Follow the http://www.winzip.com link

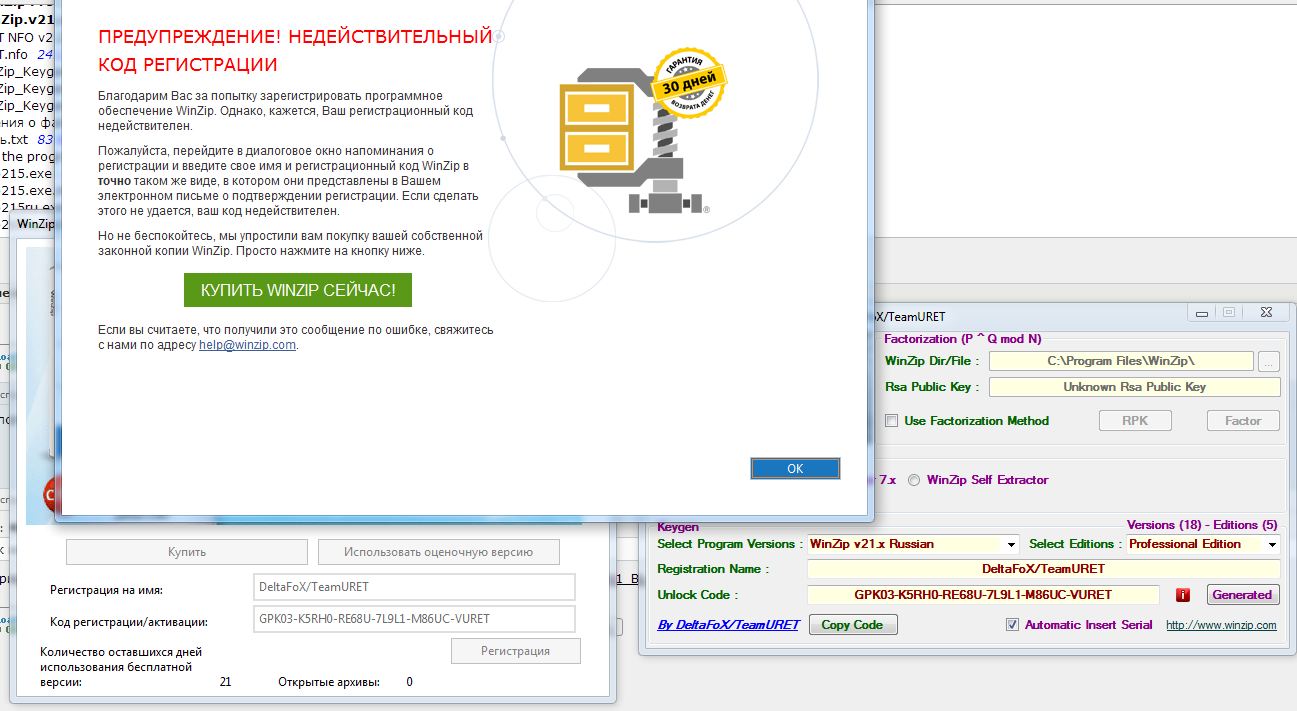click(x=1221, y=625)
